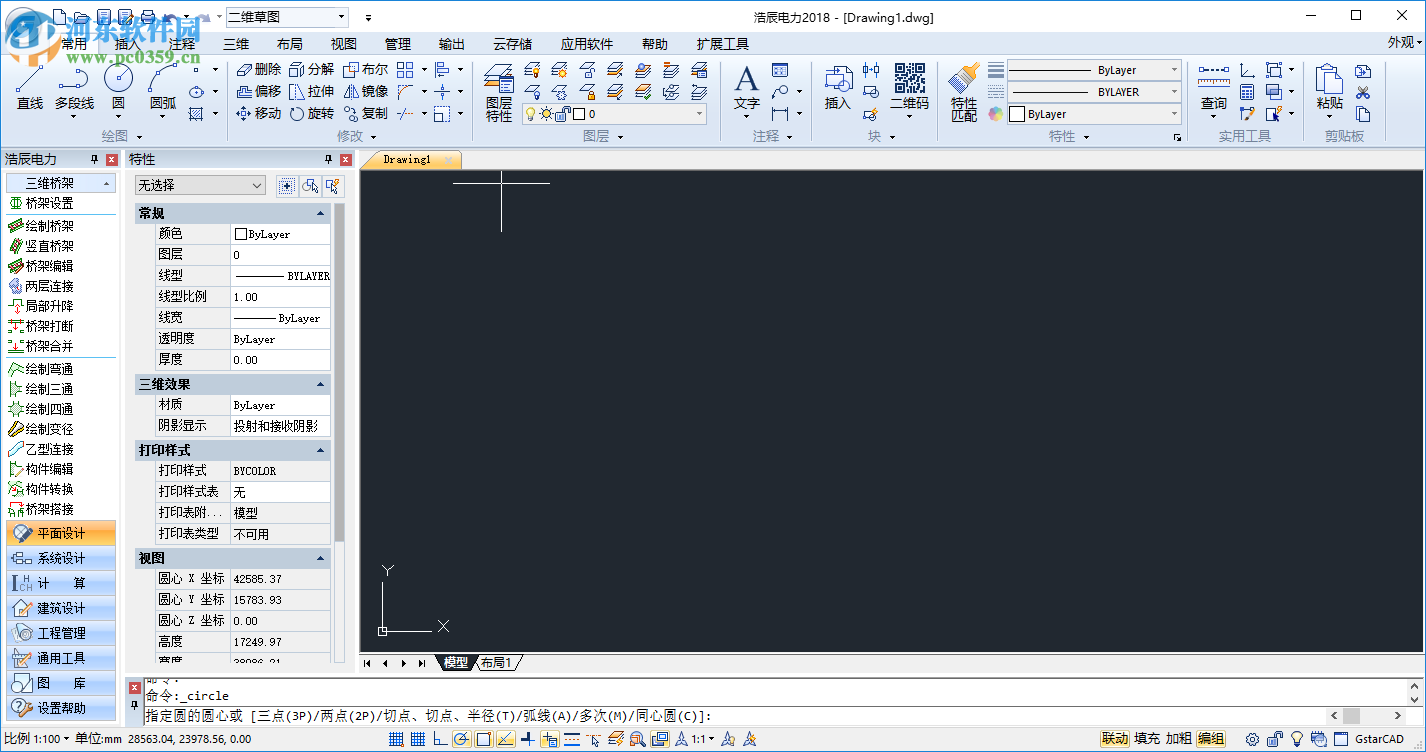
Task: Click the cut scissors icon in 剪贴板
Action: point(1363,93)
